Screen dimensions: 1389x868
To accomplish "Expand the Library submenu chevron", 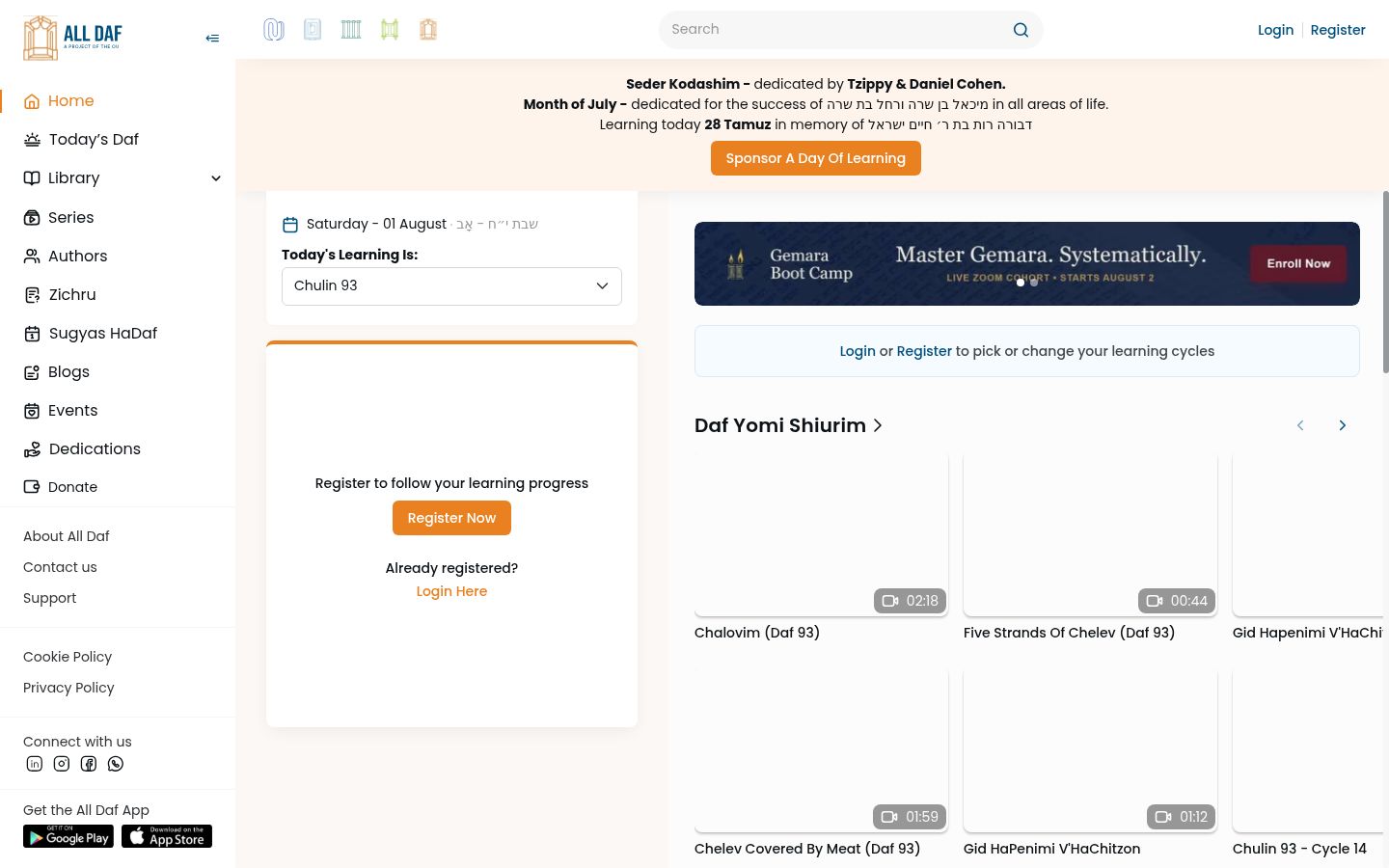I will click(216, 178).
